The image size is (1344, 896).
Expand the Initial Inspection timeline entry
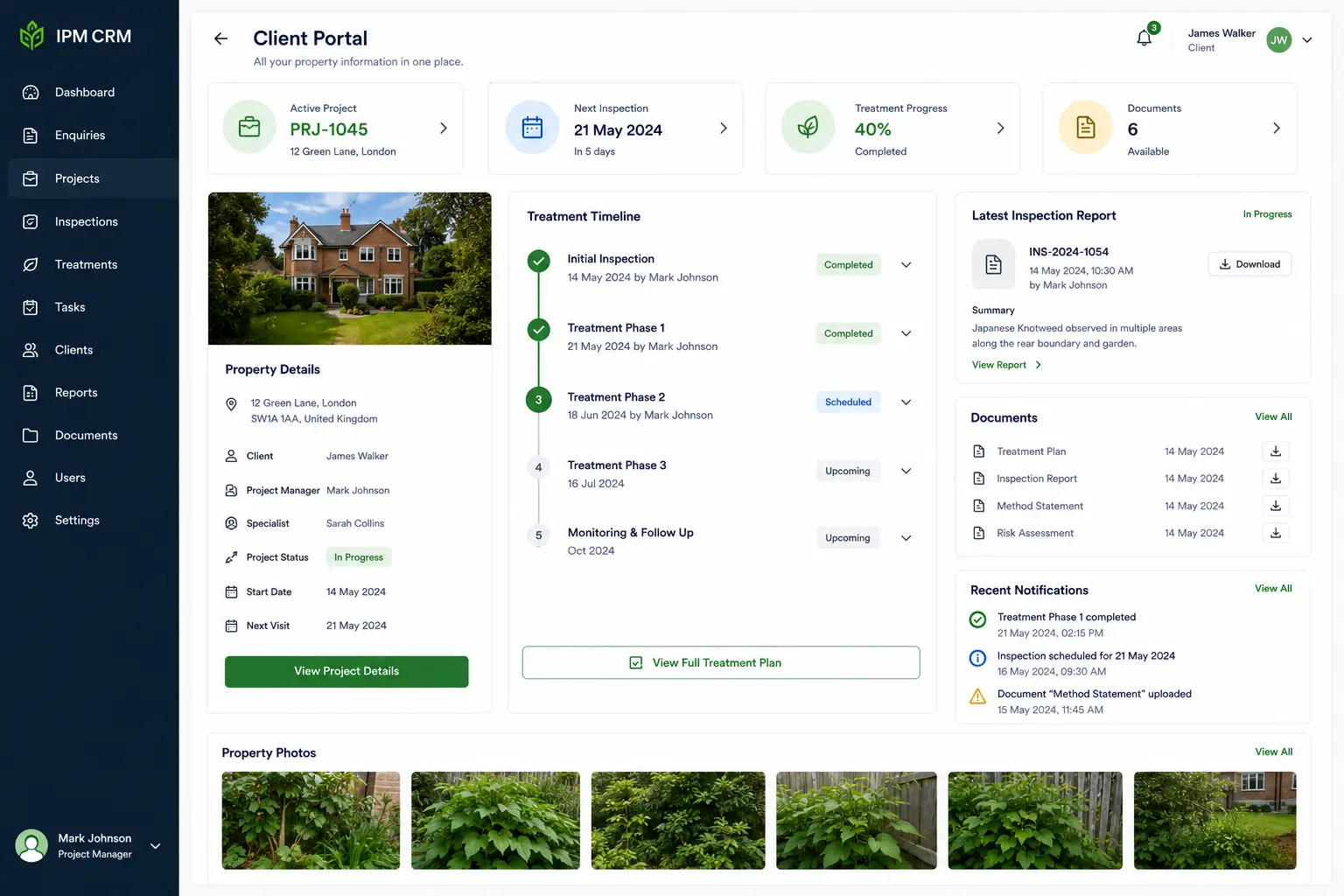pyautogui.click(x=906, y=265)
